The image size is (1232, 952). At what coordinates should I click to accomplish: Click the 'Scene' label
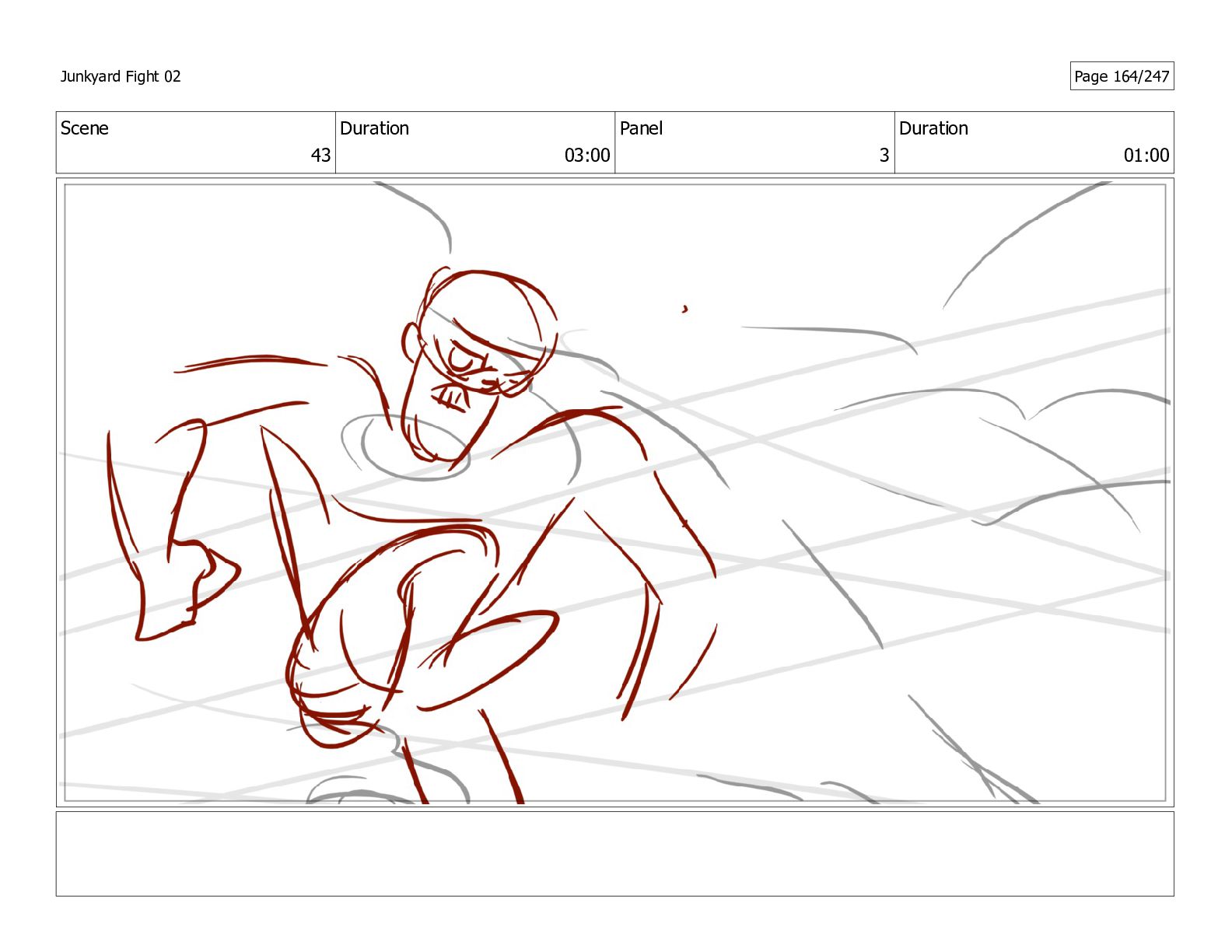pyautogui.click(x=84, y=128)
